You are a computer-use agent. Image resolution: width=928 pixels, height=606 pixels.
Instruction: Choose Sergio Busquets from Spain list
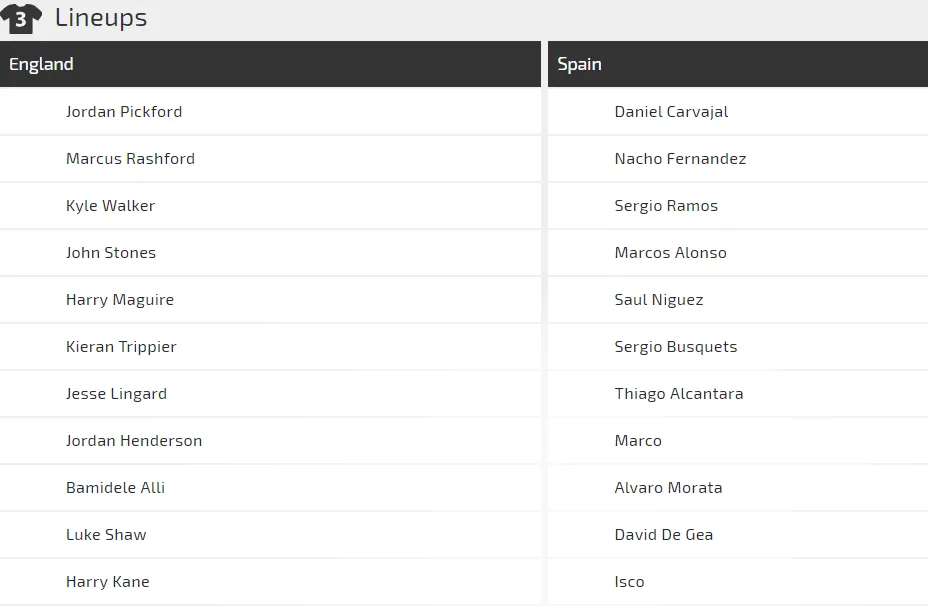(676, 347)
